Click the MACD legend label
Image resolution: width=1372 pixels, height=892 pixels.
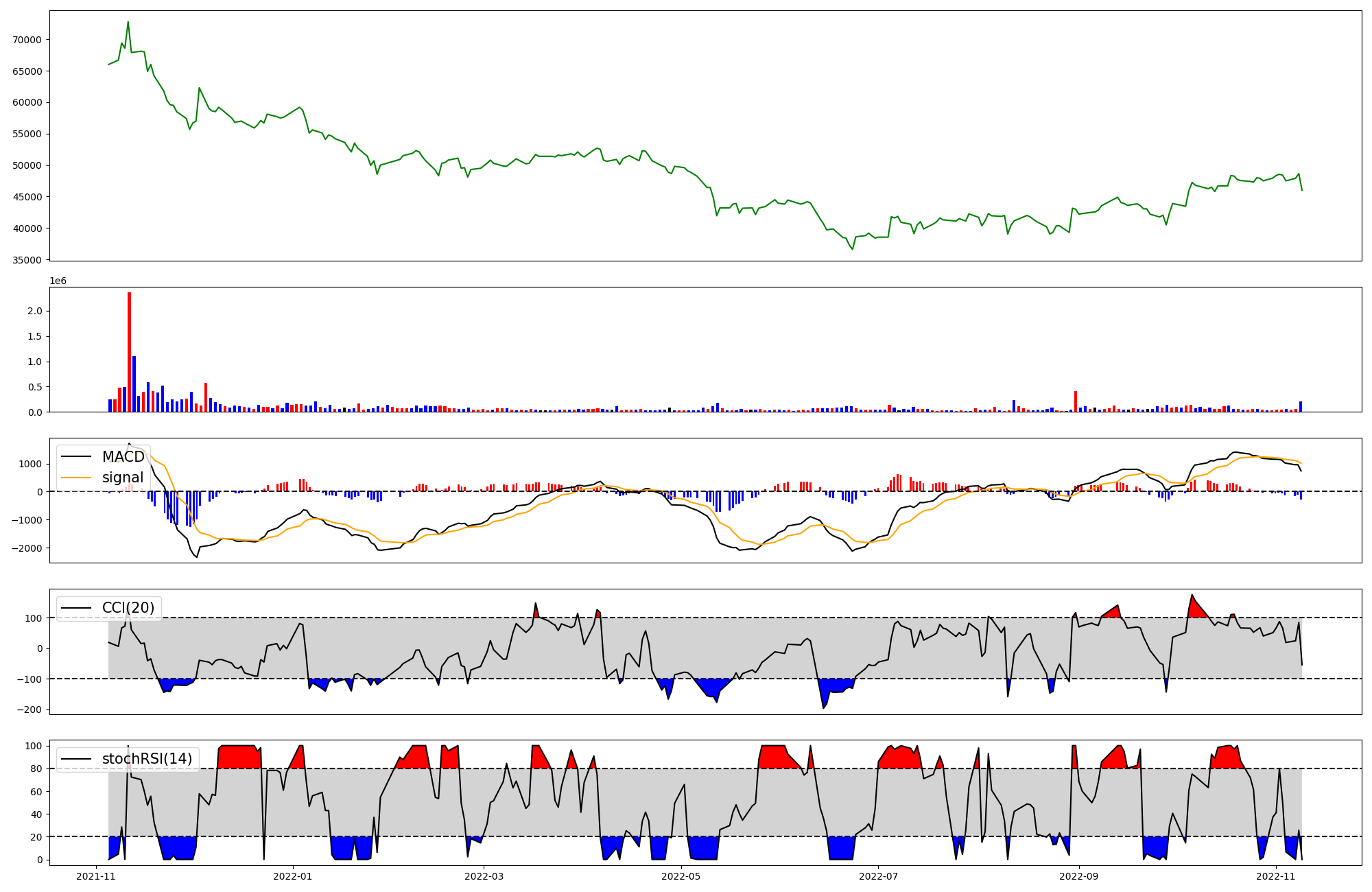(123, 457)
